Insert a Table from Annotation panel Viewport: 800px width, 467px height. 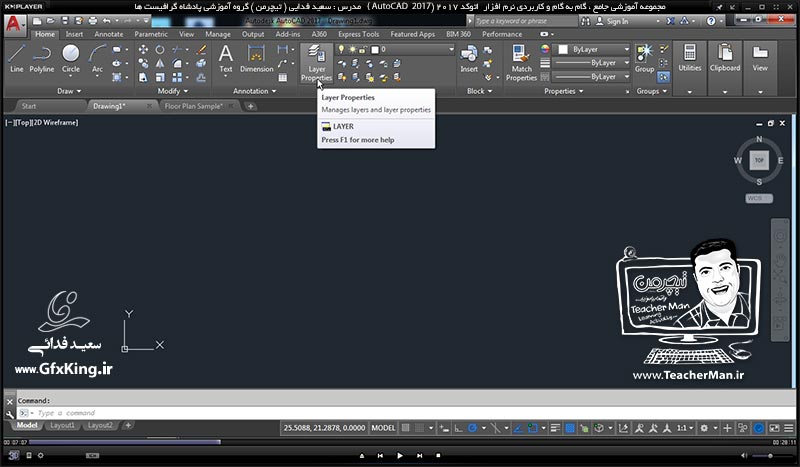coord(283,78)
